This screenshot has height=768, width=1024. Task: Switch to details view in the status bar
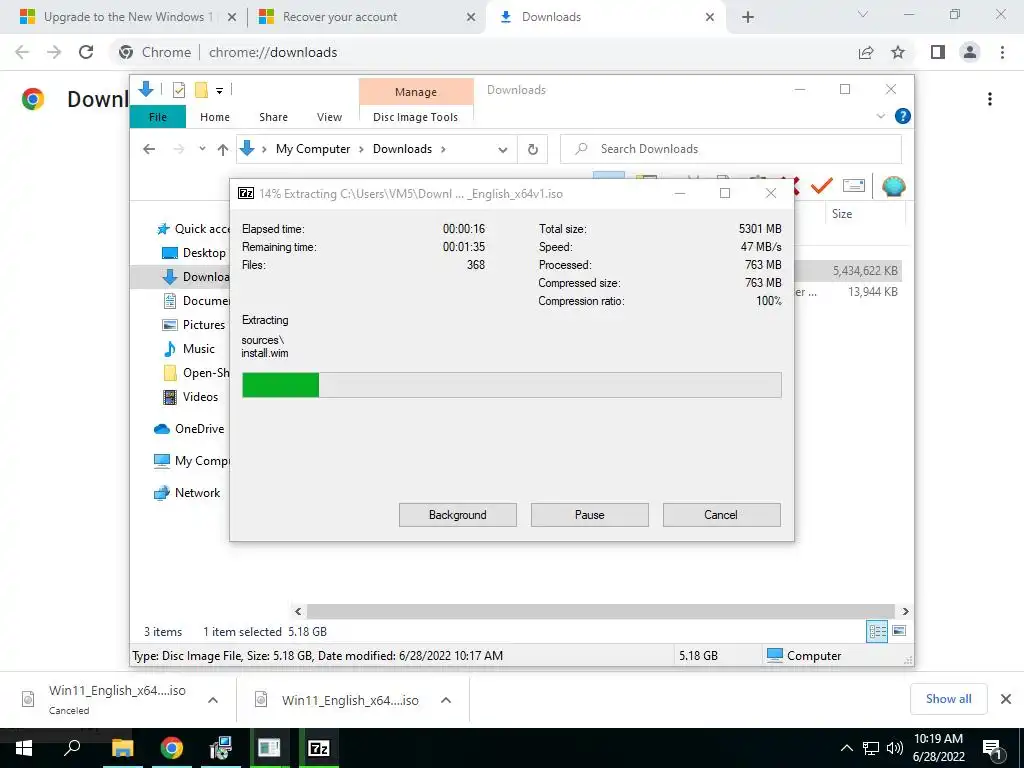(877, 631)
